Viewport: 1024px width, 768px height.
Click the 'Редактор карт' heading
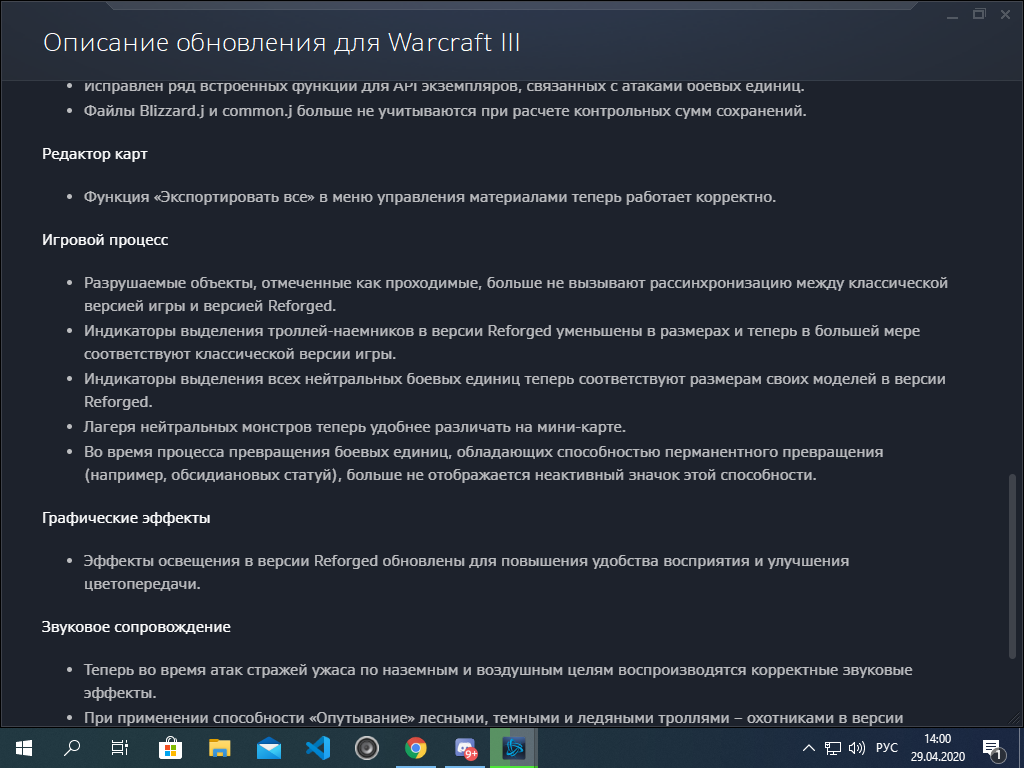click(95, 154)
